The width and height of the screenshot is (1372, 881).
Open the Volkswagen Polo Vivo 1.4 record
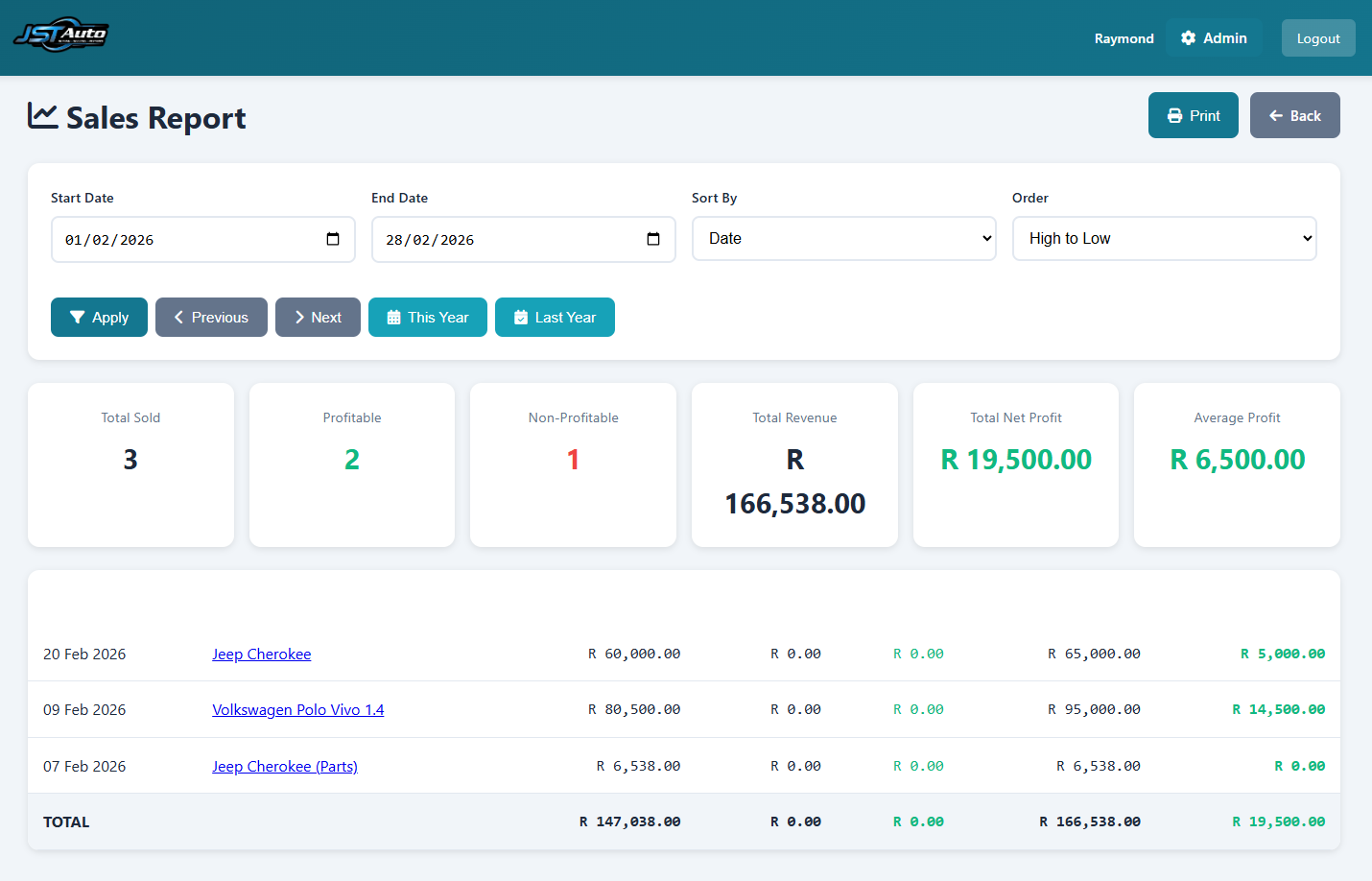297,709
